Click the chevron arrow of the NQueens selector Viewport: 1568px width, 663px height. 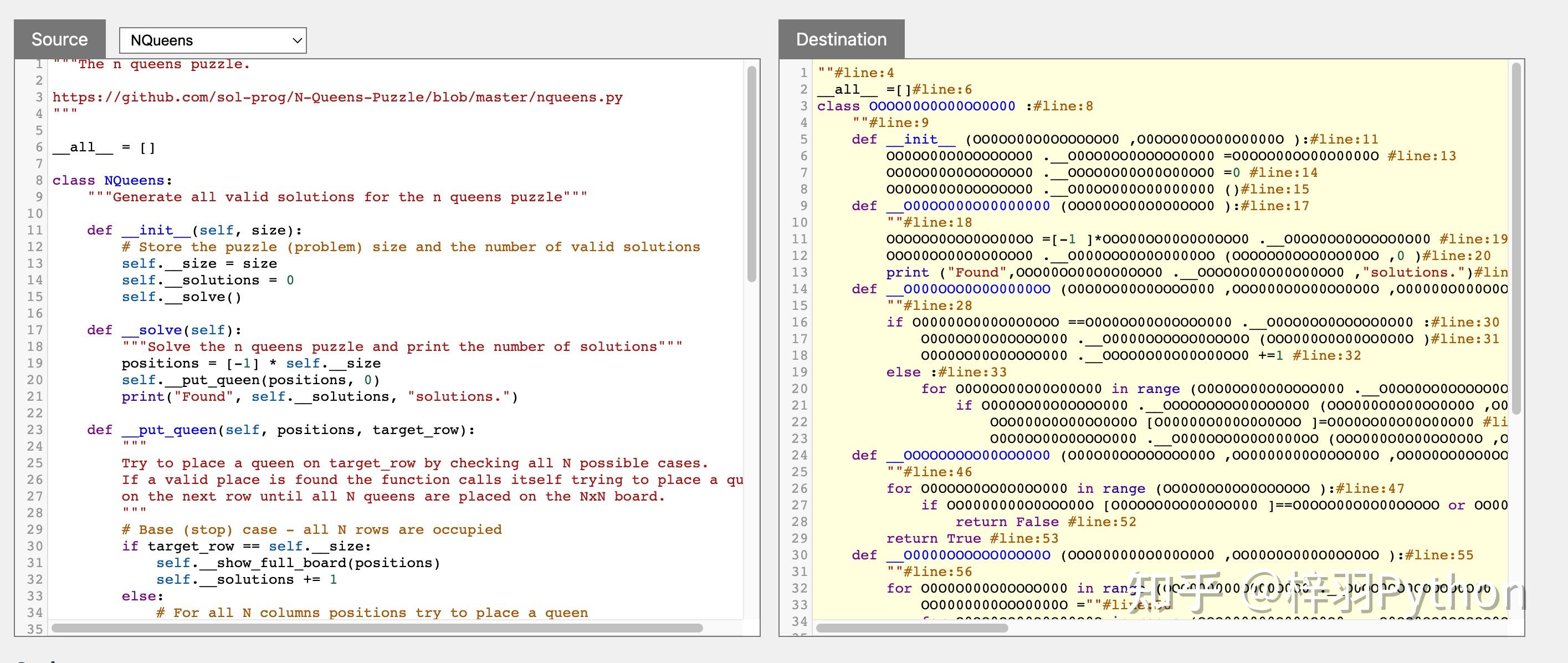click(297, 41)
